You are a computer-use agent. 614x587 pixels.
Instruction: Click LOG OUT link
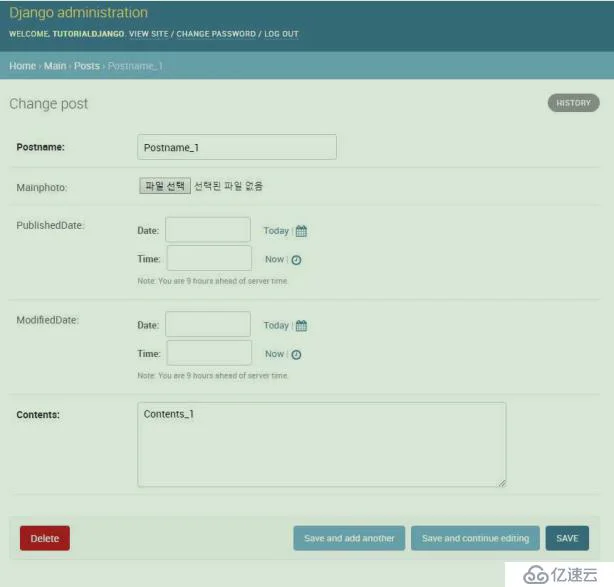pos(282,34)
